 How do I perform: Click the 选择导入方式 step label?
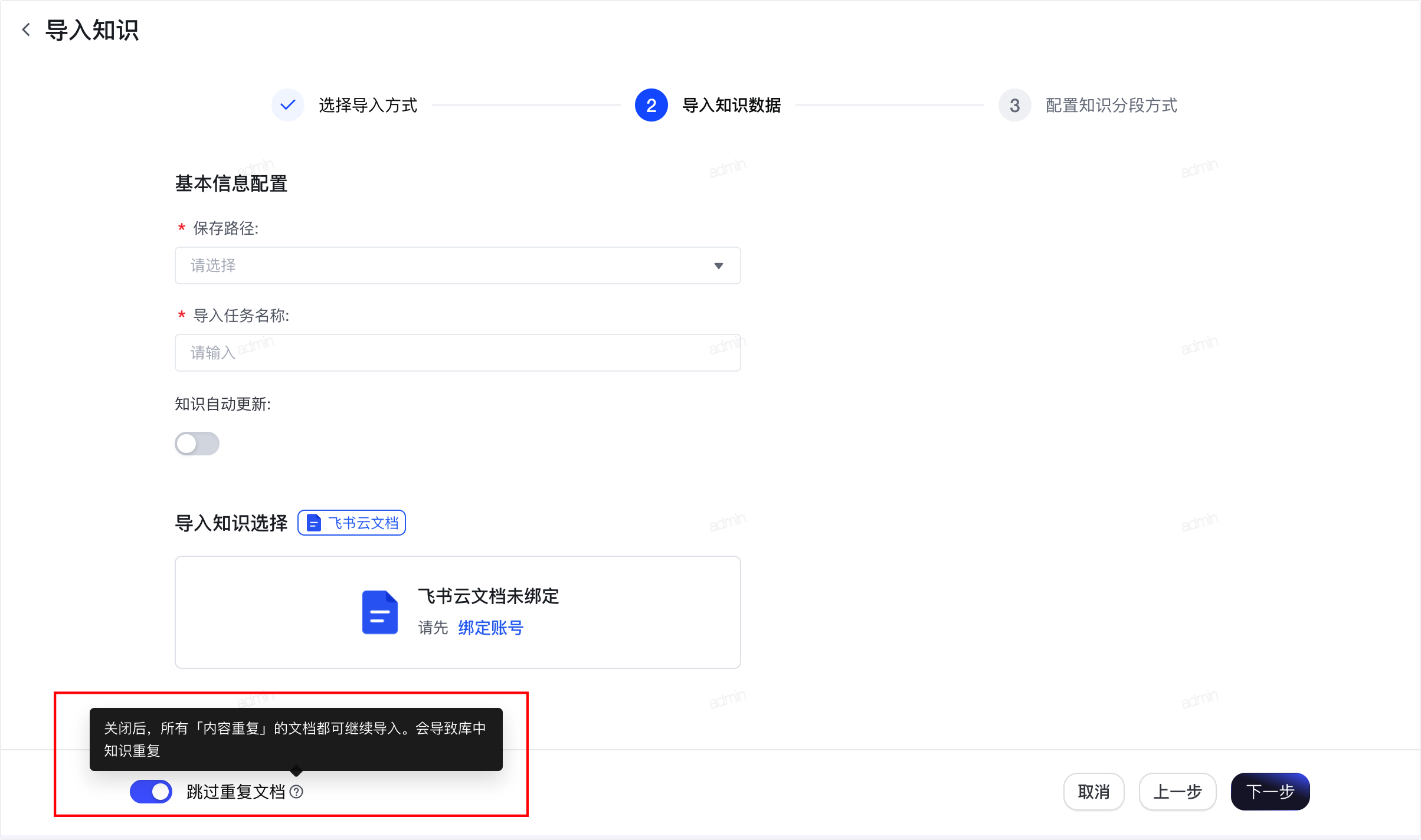point(368,105)
